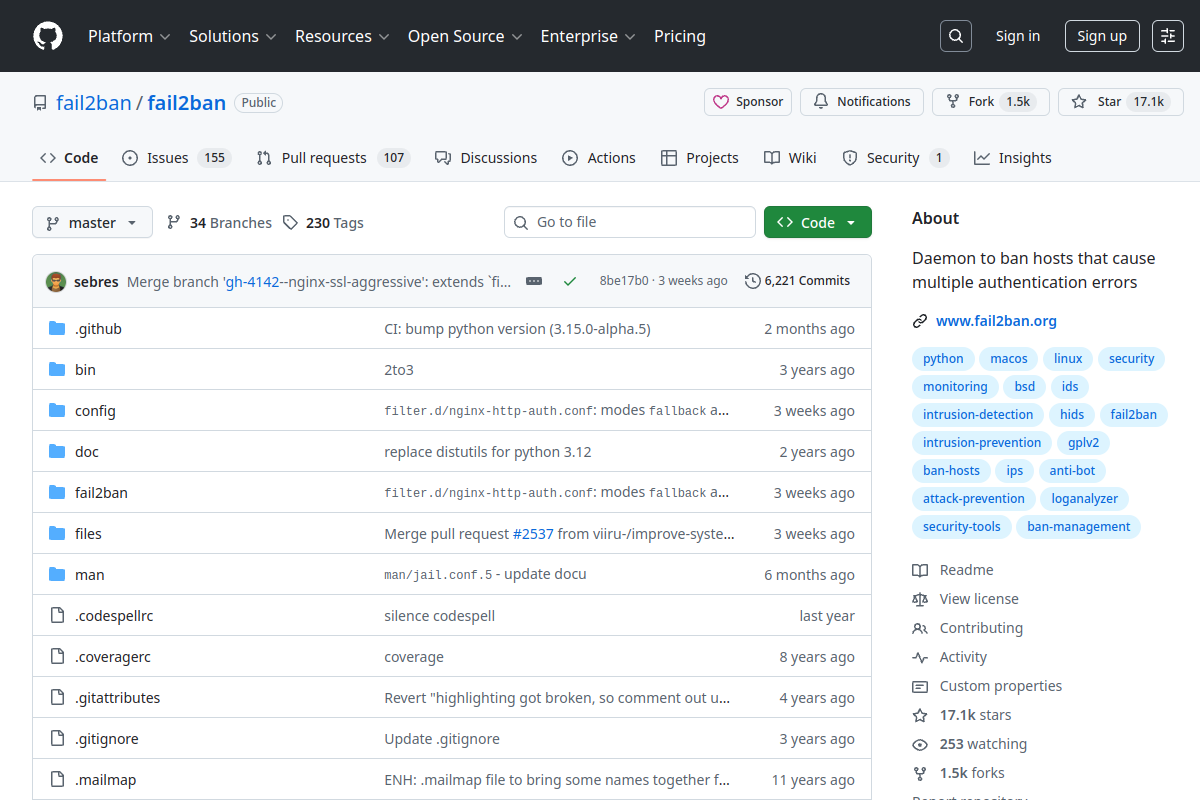The height and width of the screenshot is (800, 1200).
Task: Click the Sponsor heart button
Action: point(748,102)
